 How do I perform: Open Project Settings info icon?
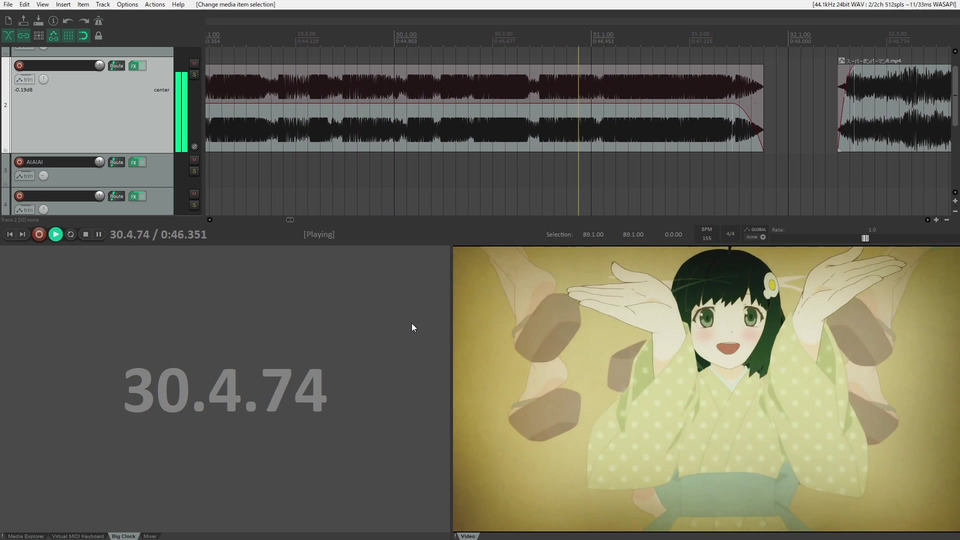(53, 20)
